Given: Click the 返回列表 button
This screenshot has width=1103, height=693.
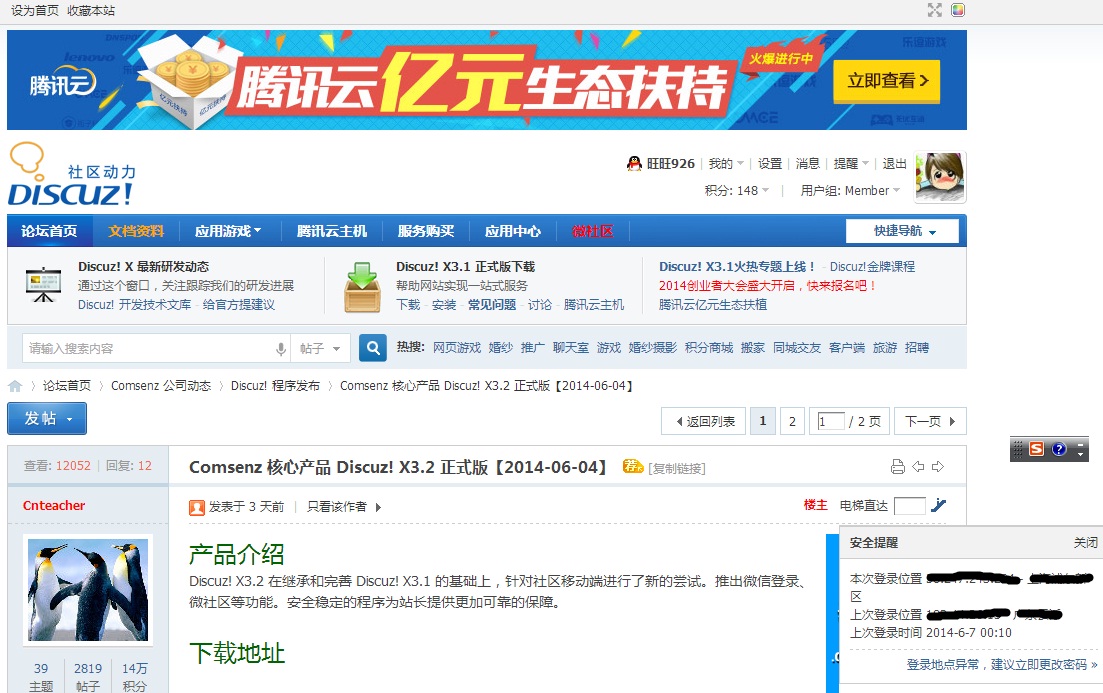Looking at the screenshot, I should pyautogui.click(x=703, y=421).
